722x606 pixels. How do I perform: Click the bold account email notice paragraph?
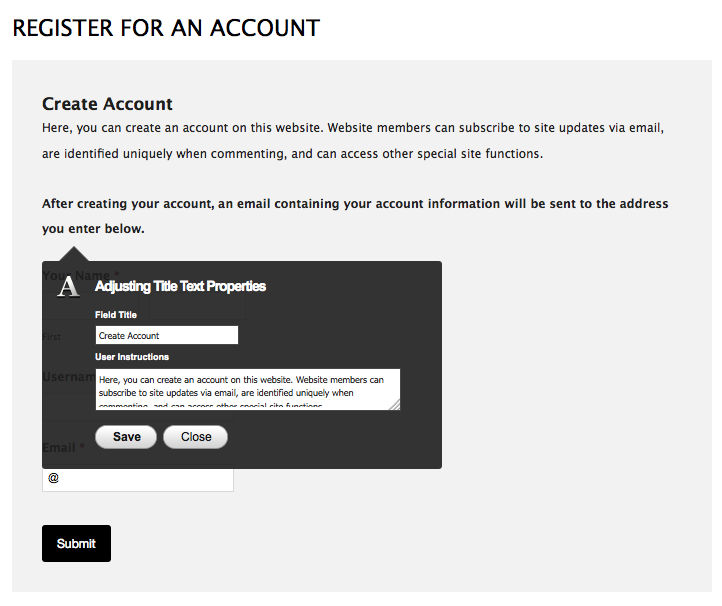tap(355, 215)
